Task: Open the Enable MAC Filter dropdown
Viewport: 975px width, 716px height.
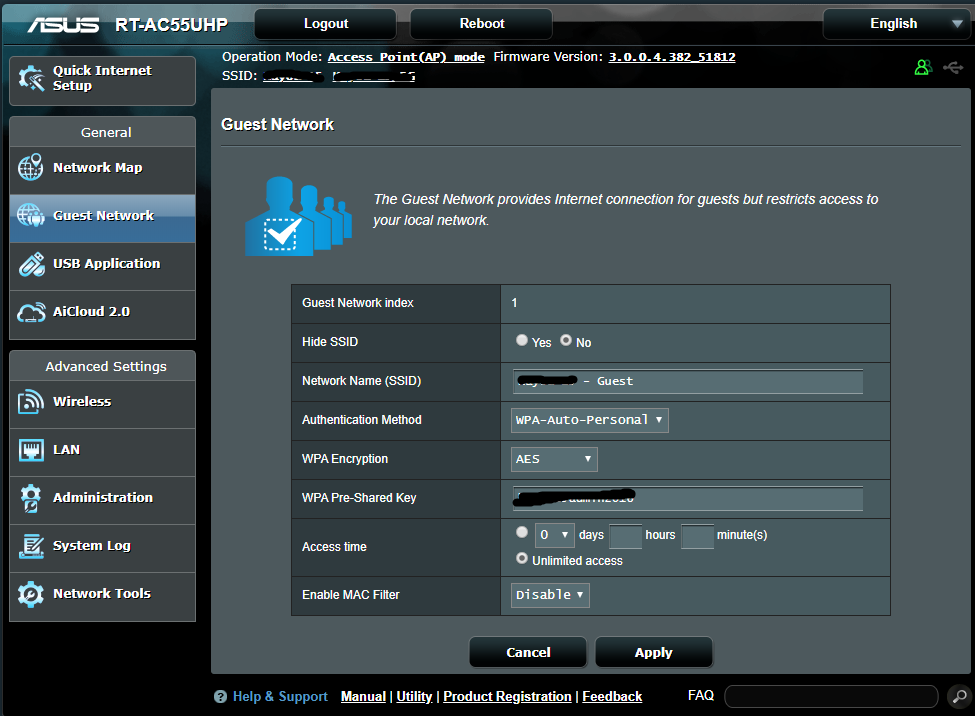Action: point(550,595)
